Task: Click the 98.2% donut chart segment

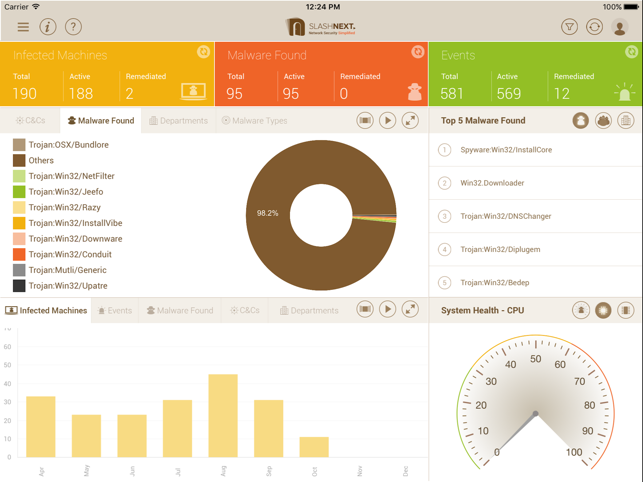Action: (267, 213)
